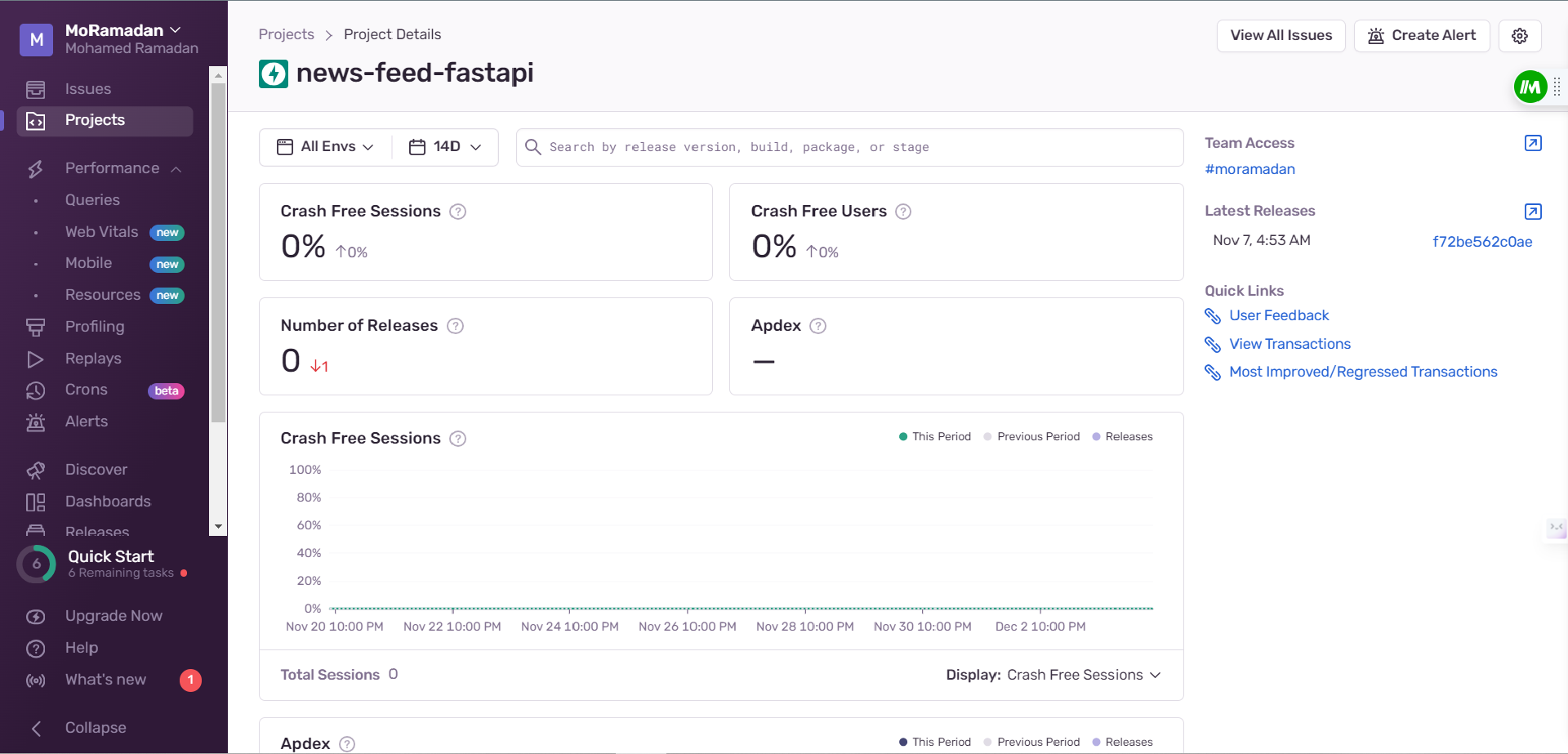Click the Nov 7, 4:53 AM release date
The width and height of the screenshot is (1568, 754).
point(1262,241)
